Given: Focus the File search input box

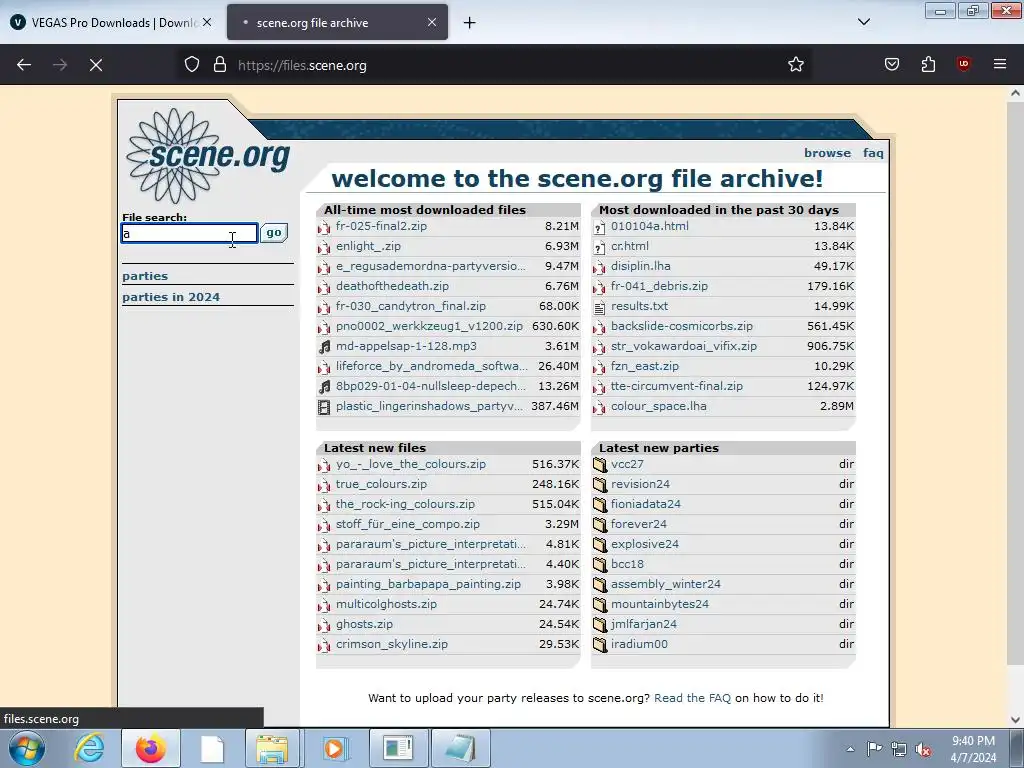Looking at the screenshot, I should pyautogui.click(x=189, y=233).
